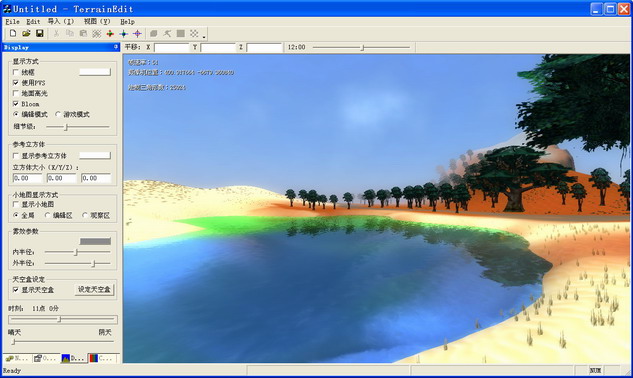
Task: Click the 设定天空盒 button
Action: 94,290
